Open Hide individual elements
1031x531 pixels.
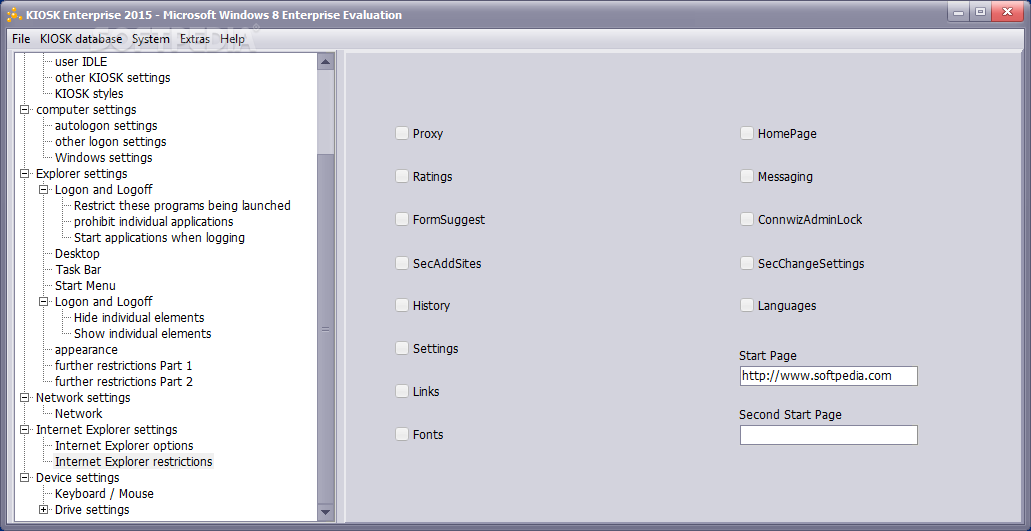click(139, 317)
